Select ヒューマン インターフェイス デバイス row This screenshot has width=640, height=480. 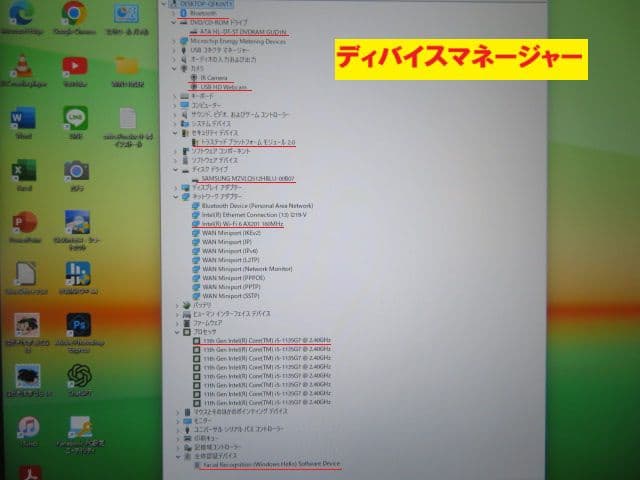227,314
